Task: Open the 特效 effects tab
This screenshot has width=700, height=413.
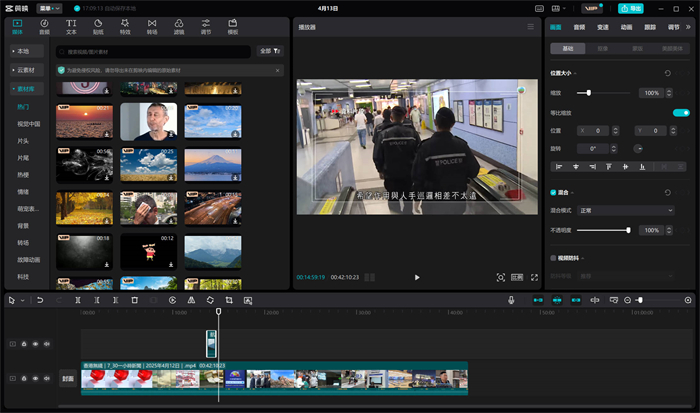Action: click(125, 27)
